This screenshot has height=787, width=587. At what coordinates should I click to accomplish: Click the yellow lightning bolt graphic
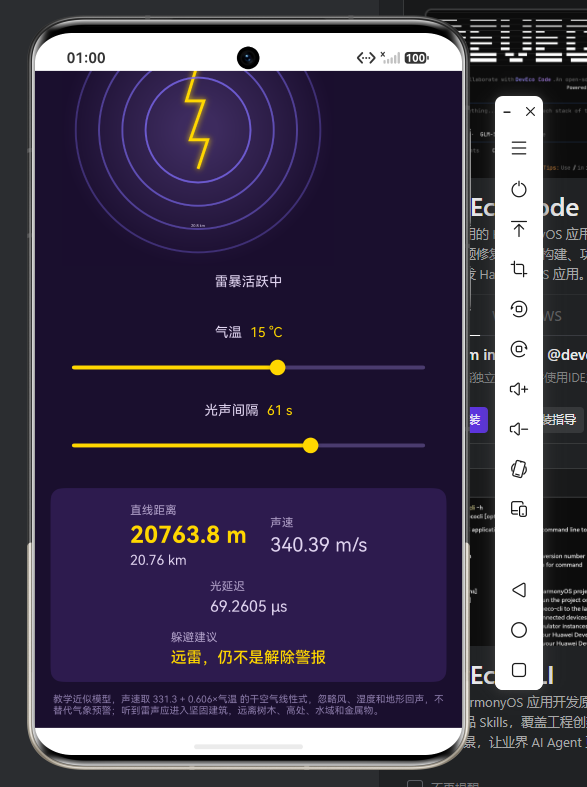(197, 119)
